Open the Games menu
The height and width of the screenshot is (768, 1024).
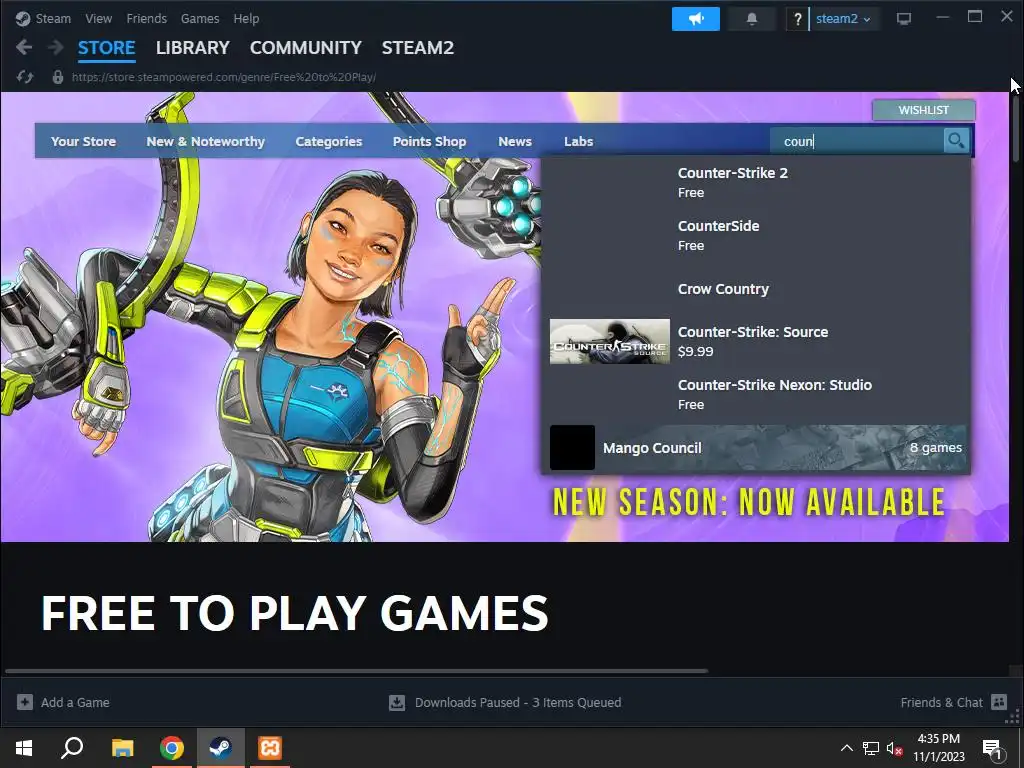200,18
